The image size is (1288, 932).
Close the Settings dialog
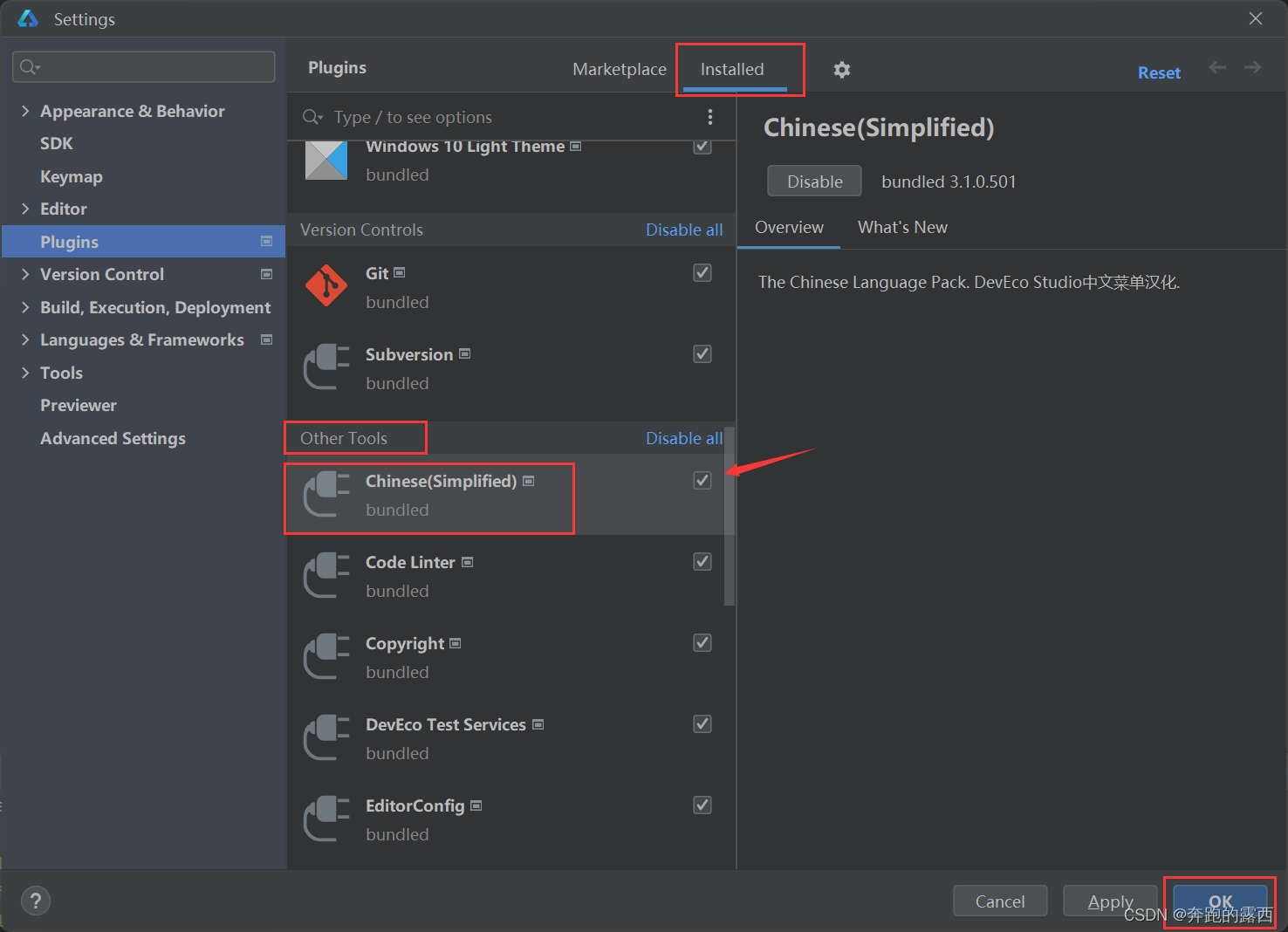point(1256,18)
